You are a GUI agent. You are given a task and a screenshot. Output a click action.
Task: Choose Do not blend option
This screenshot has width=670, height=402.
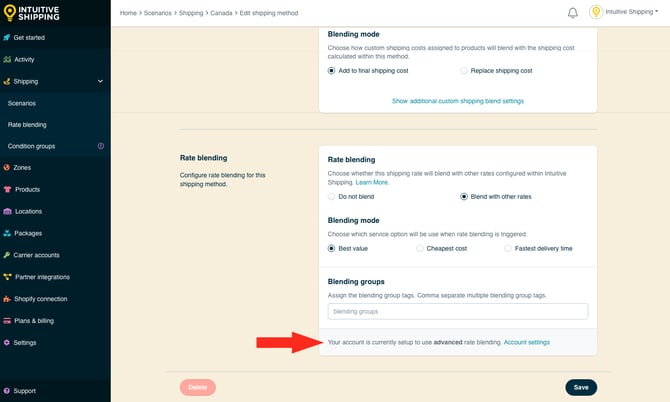click(331, 197)
